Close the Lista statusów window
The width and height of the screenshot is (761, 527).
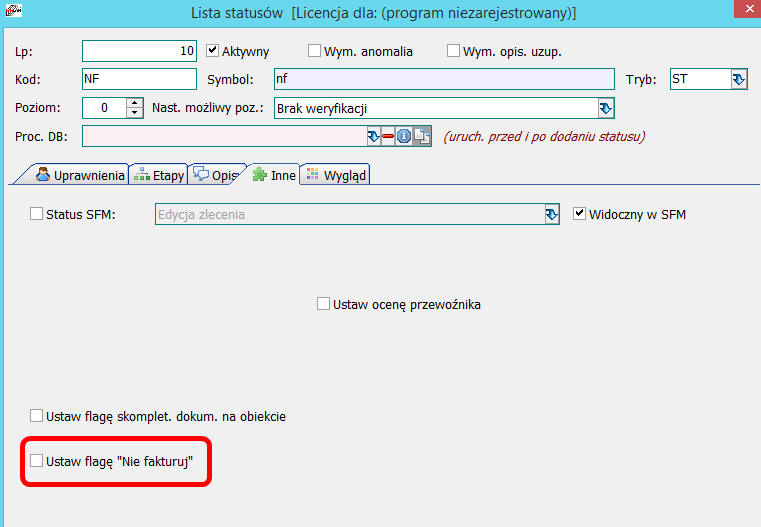click(x=748, y=9)
